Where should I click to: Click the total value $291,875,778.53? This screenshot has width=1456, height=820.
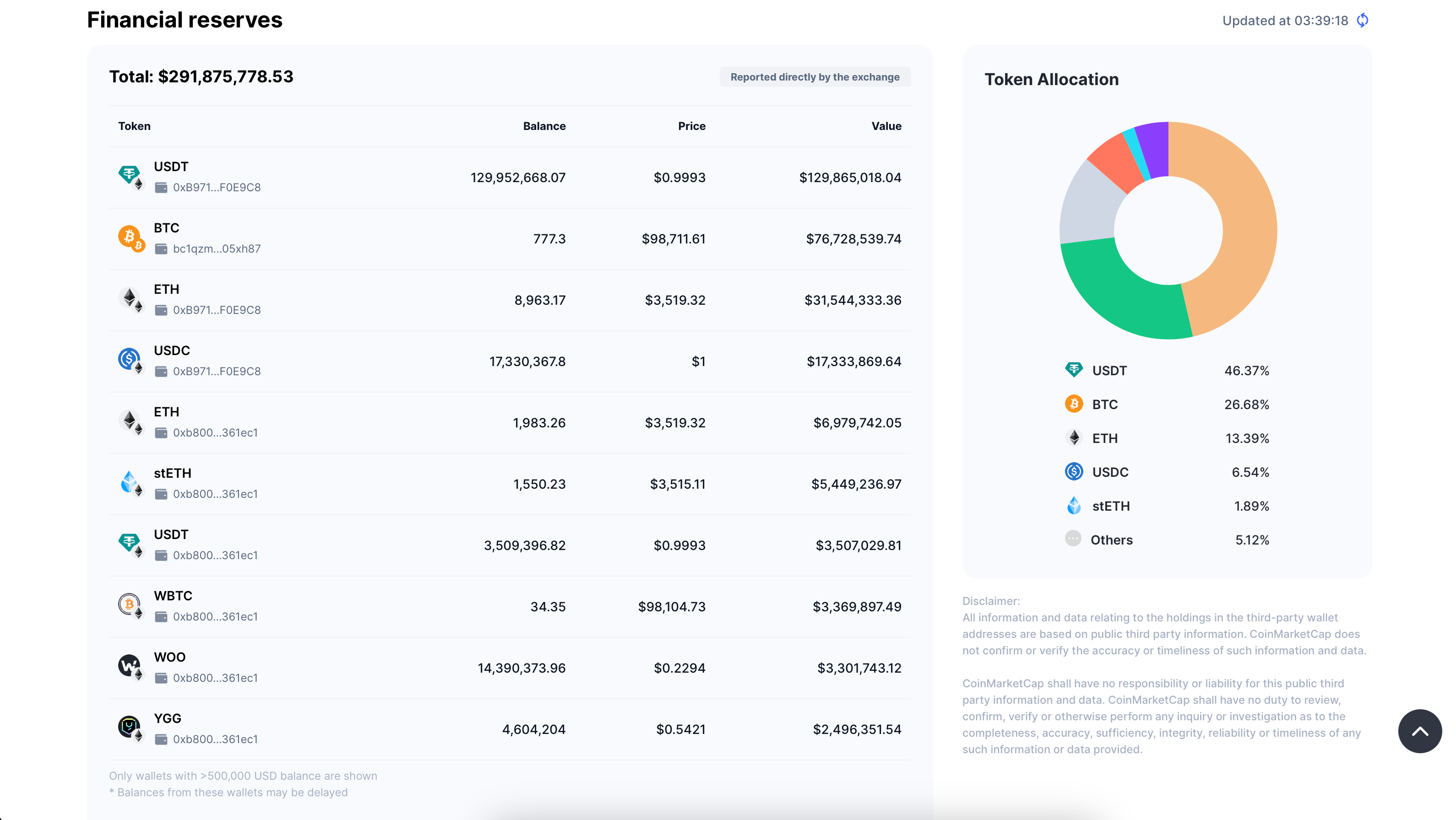pos(226,76)
